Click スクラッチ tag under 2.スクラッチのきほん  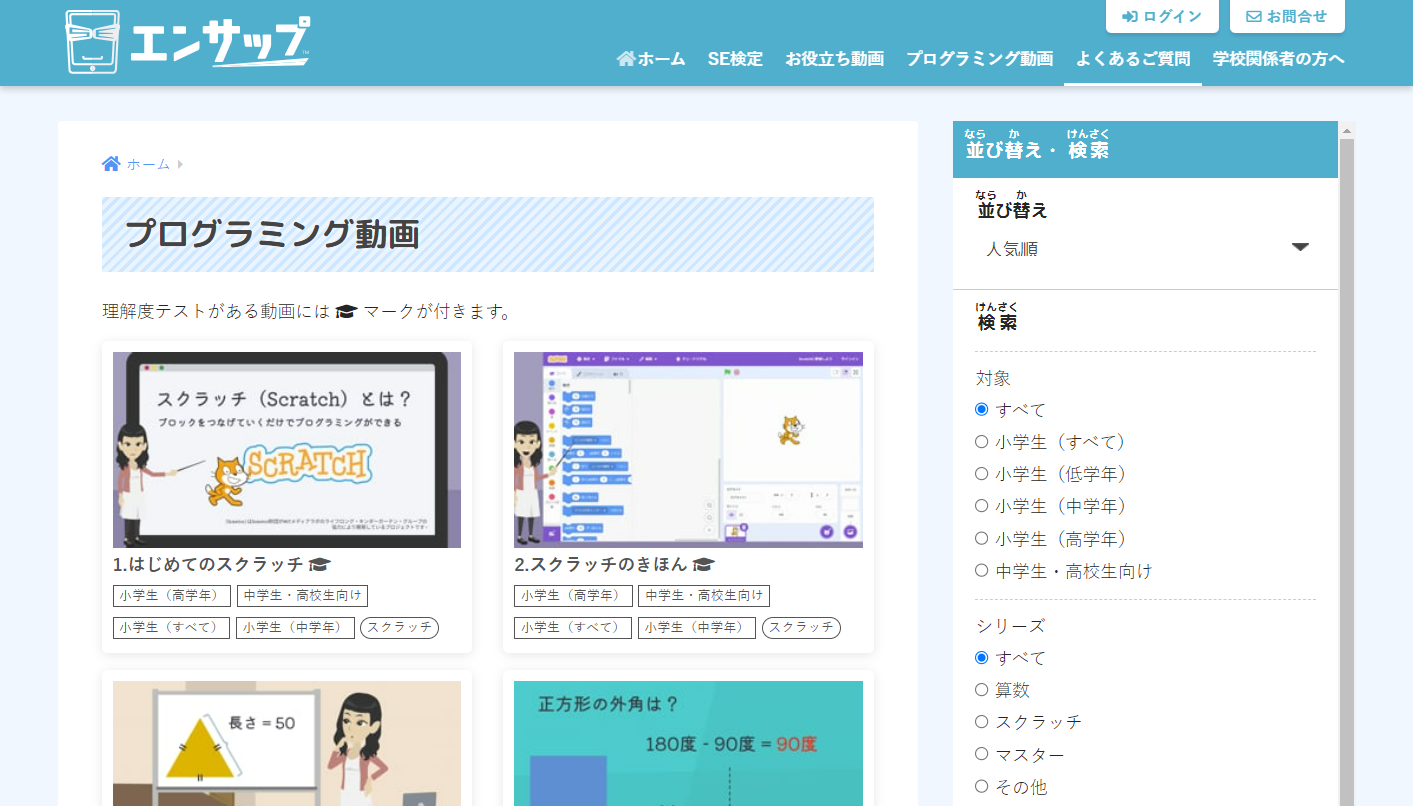point(801,628)
